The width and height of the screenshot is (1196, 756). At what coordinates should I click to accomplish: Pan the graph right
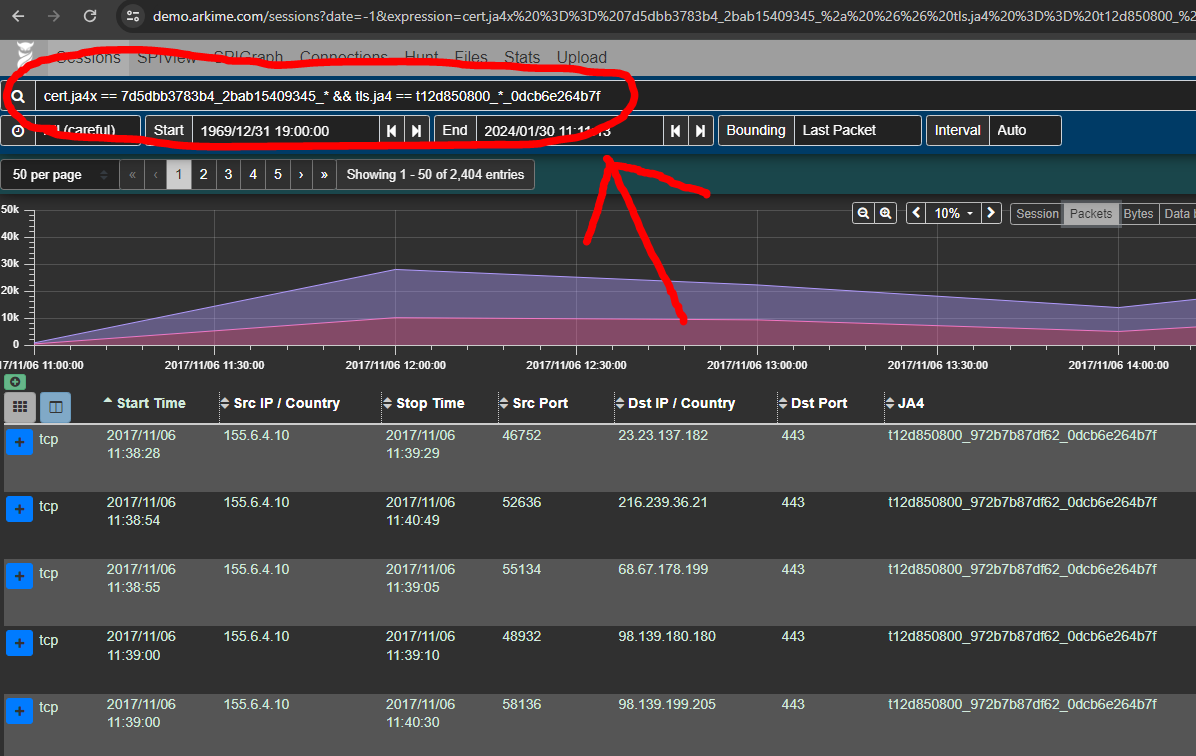click(991, 214)
